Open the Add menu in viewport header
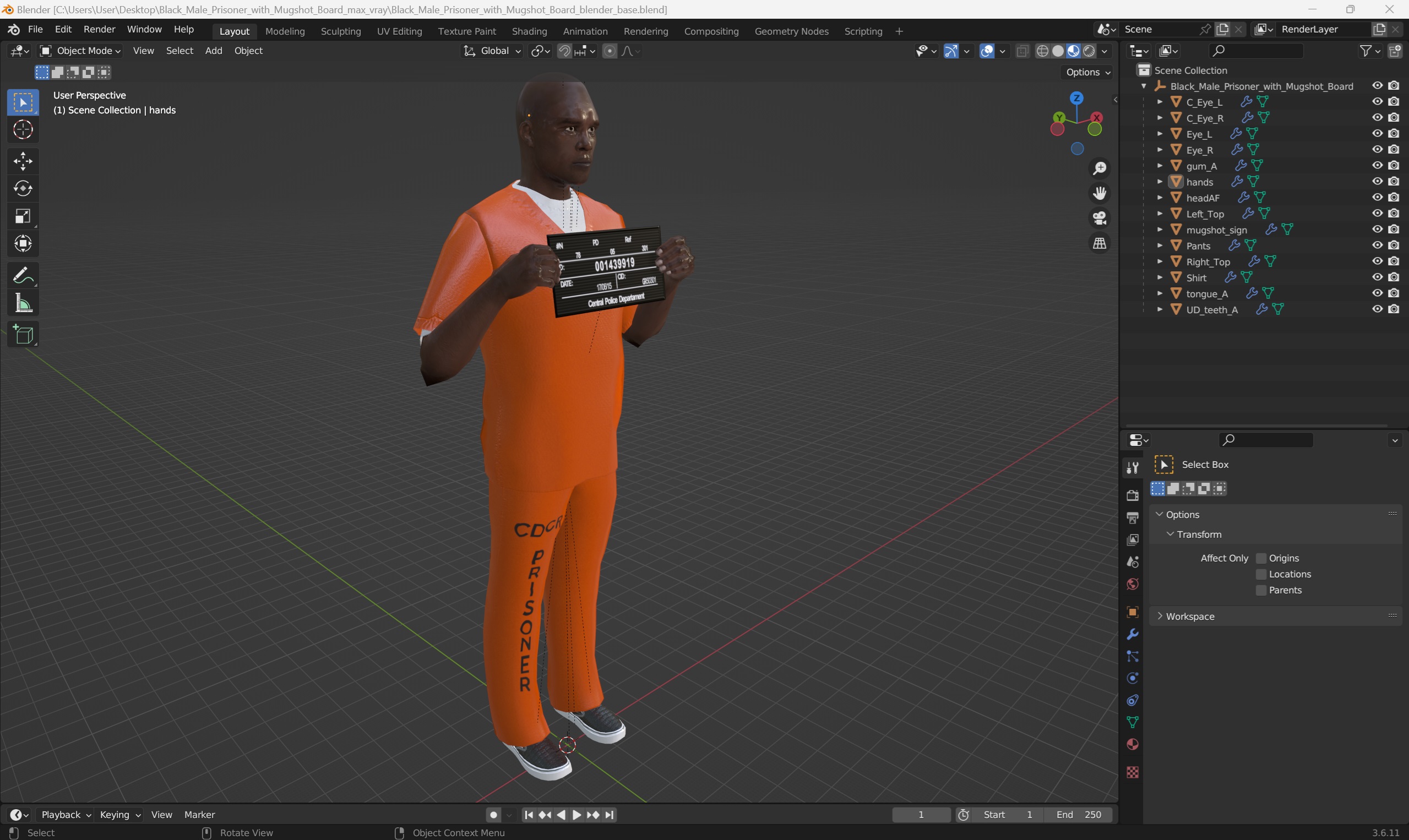This screenshot has height=840, width=1409. click(x=214, y=51)
